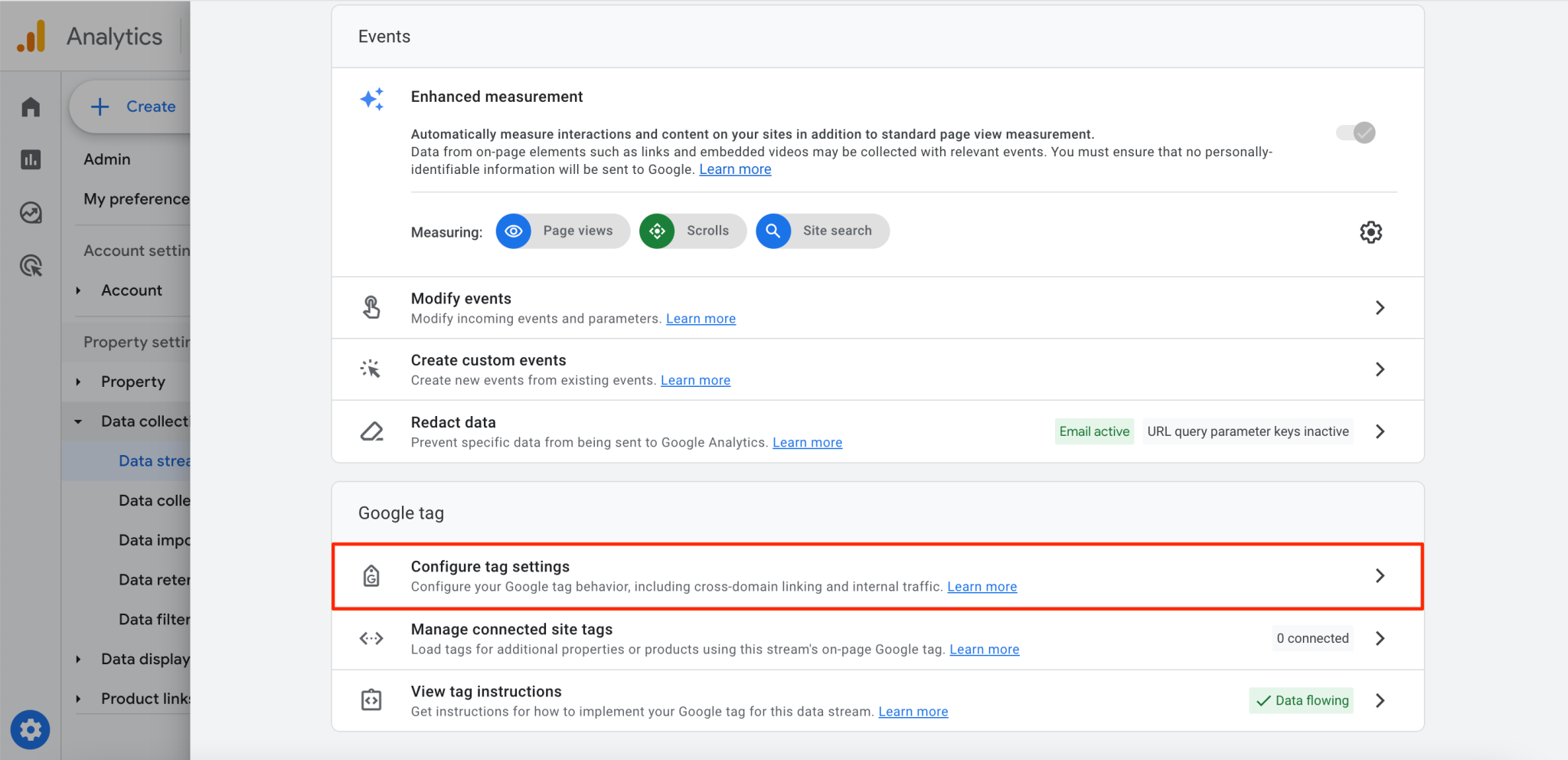This screenshot has height=760, width=1568.
Task: Open Learn more under Redact data
Action: point(806,442)
